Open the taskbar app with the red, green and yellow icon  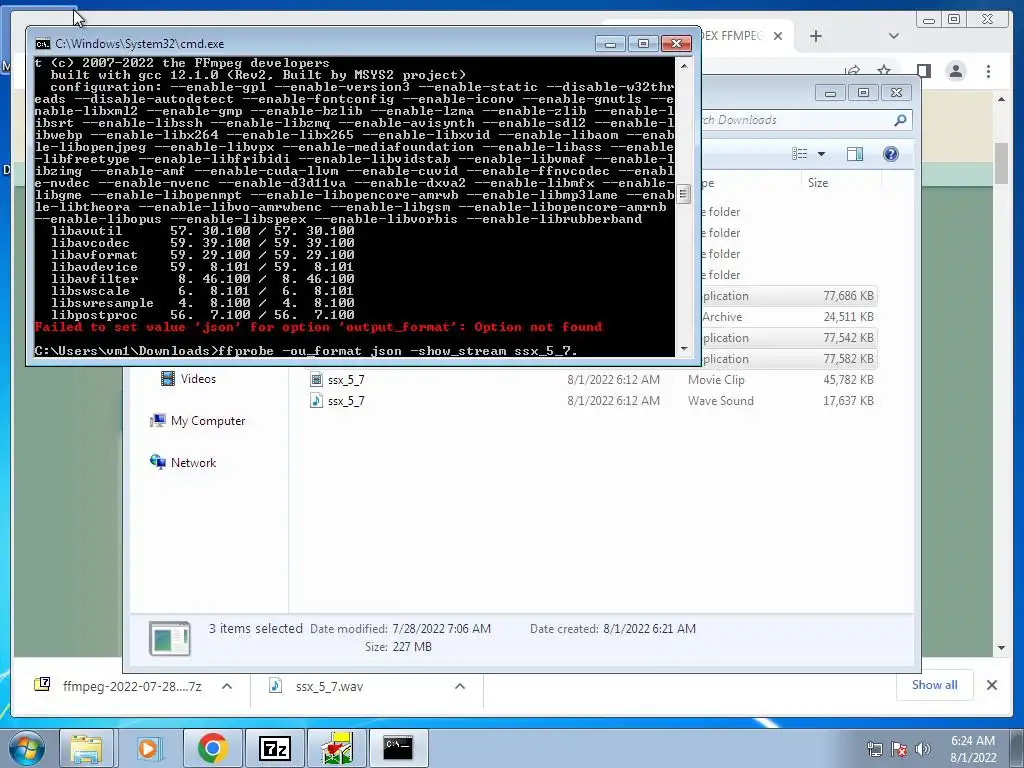pos(338,748)
